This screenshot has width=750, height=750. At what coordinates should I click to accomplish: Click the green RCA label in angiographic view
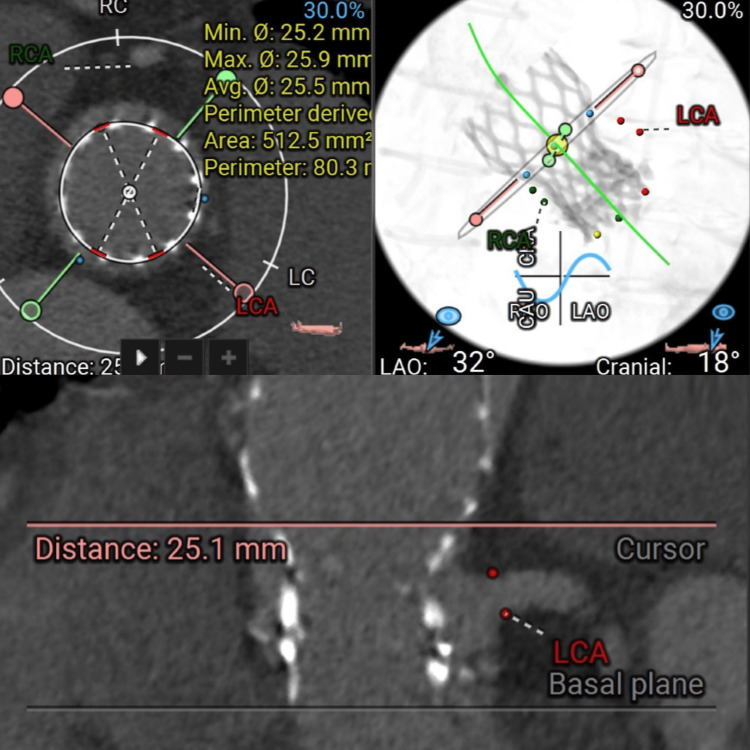point(509,240)
